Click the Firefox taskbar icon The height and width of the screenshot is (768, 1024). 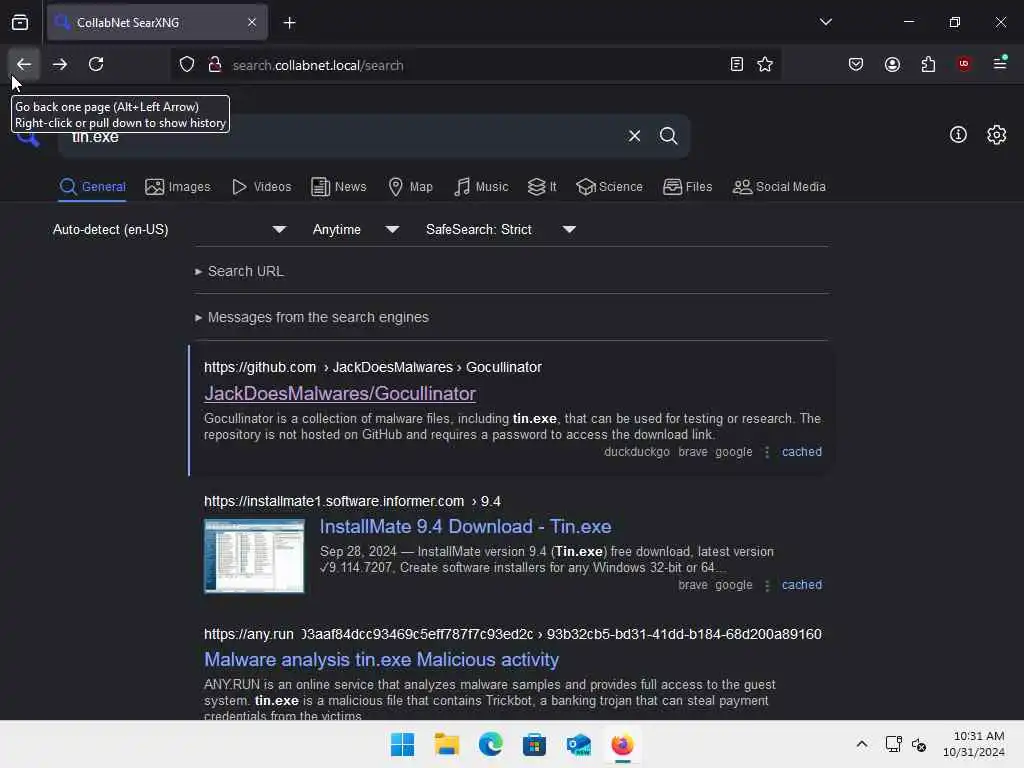pyautogui.click(x=622, y=744)
